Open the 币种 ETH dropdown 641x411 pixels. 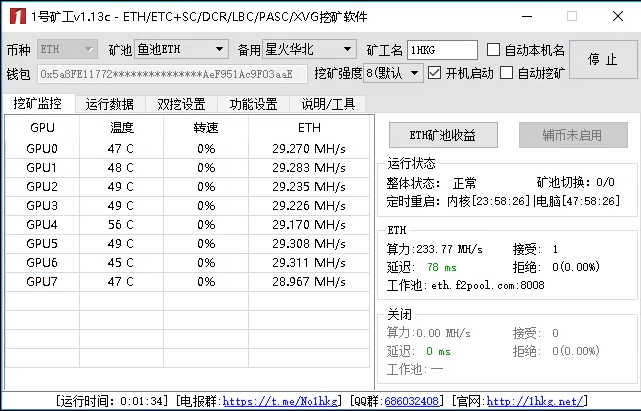click(x=67, y=49)
